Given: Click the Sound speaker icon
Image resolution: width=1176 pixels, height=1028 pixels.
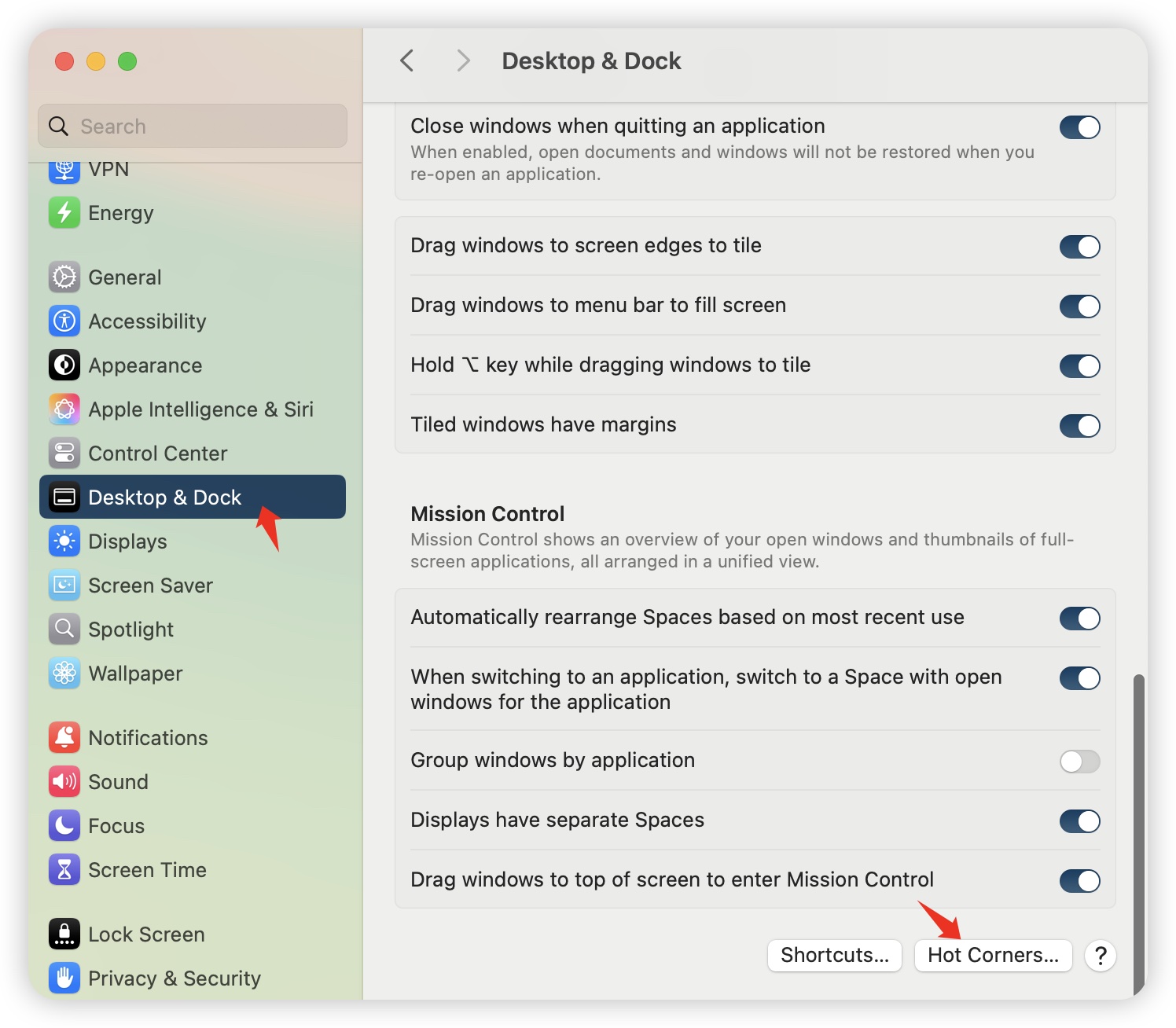Looking at the screenshot, I should pos(64,782).
